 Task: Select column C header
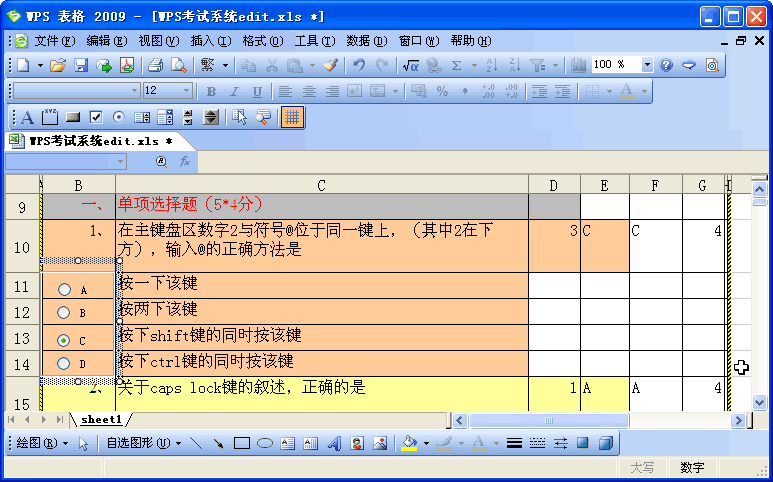click(x=321, y=185)
